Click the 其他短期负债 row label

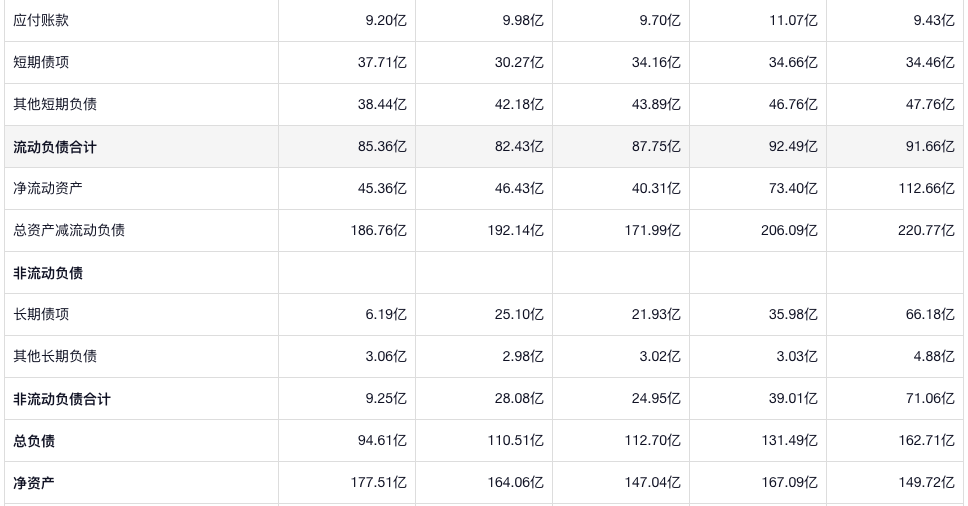coord(55,105)
